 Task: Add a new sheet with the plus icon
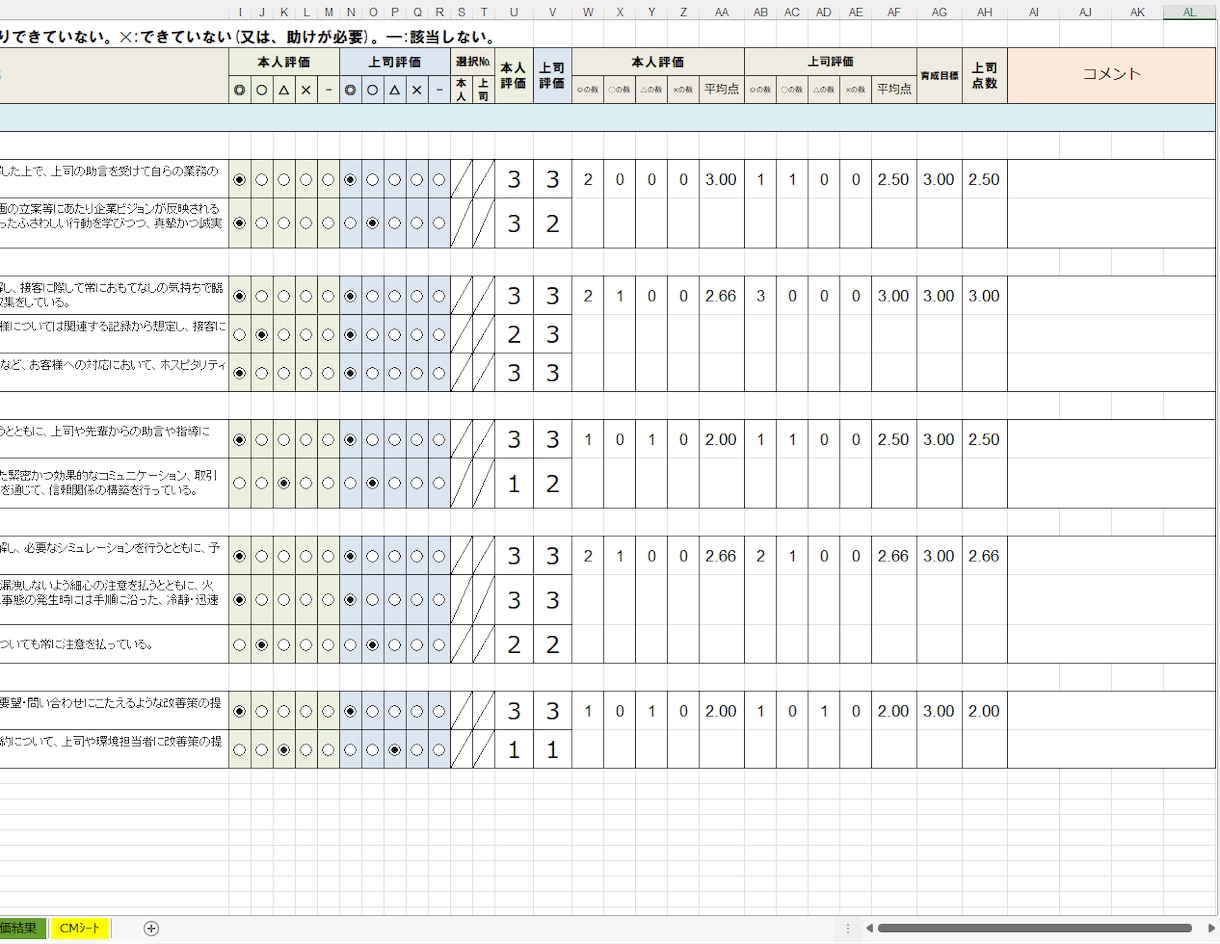click(151, 928)
